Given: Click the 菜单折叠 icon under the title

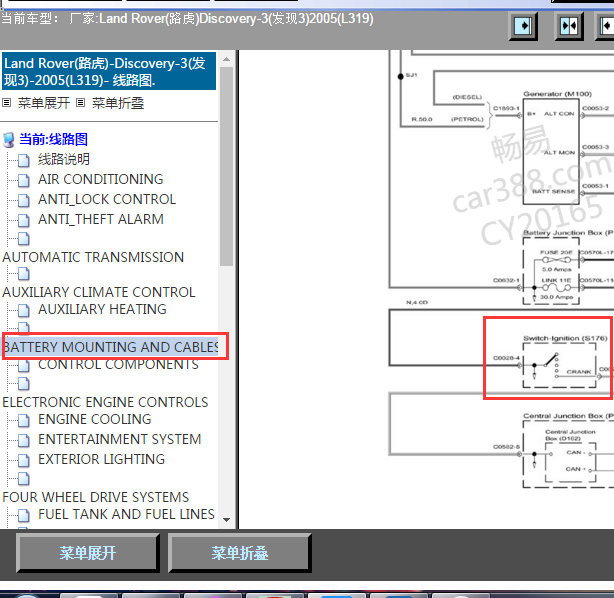Looking at the screenshot, I should [x=80, y=103].
